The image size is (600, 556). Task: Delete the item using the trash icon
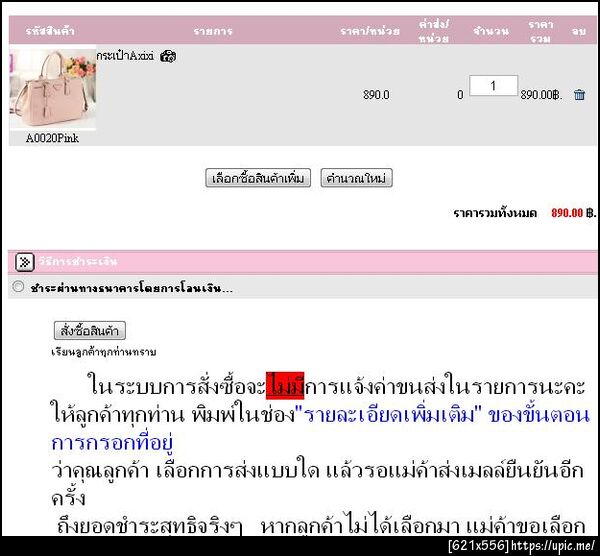click(x=579, y=95)
